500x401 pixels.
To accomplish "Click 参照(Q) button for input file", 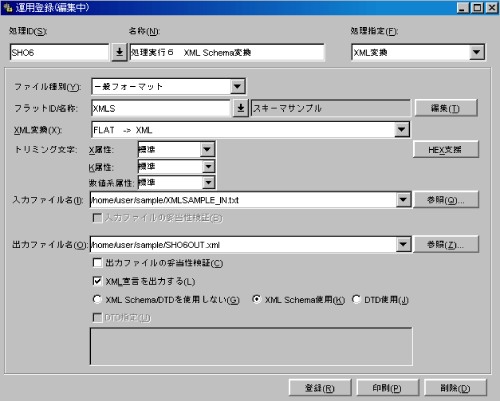I will (x=446, y=200).
